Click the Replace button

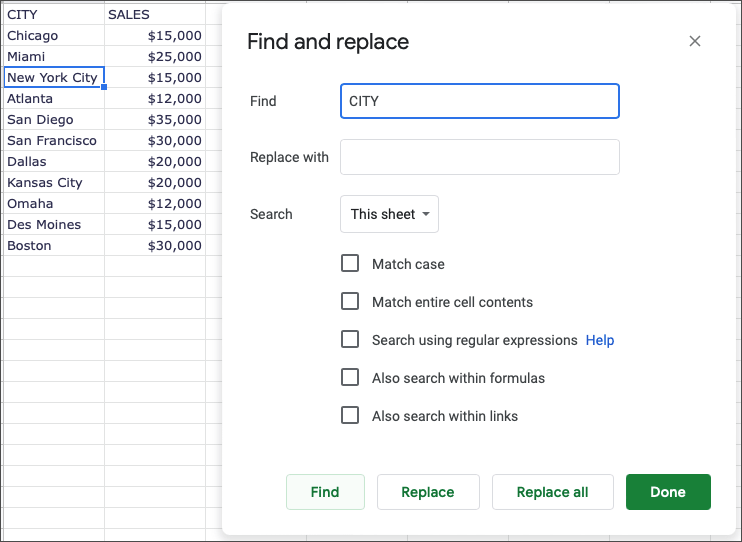[x=428, y=492]
